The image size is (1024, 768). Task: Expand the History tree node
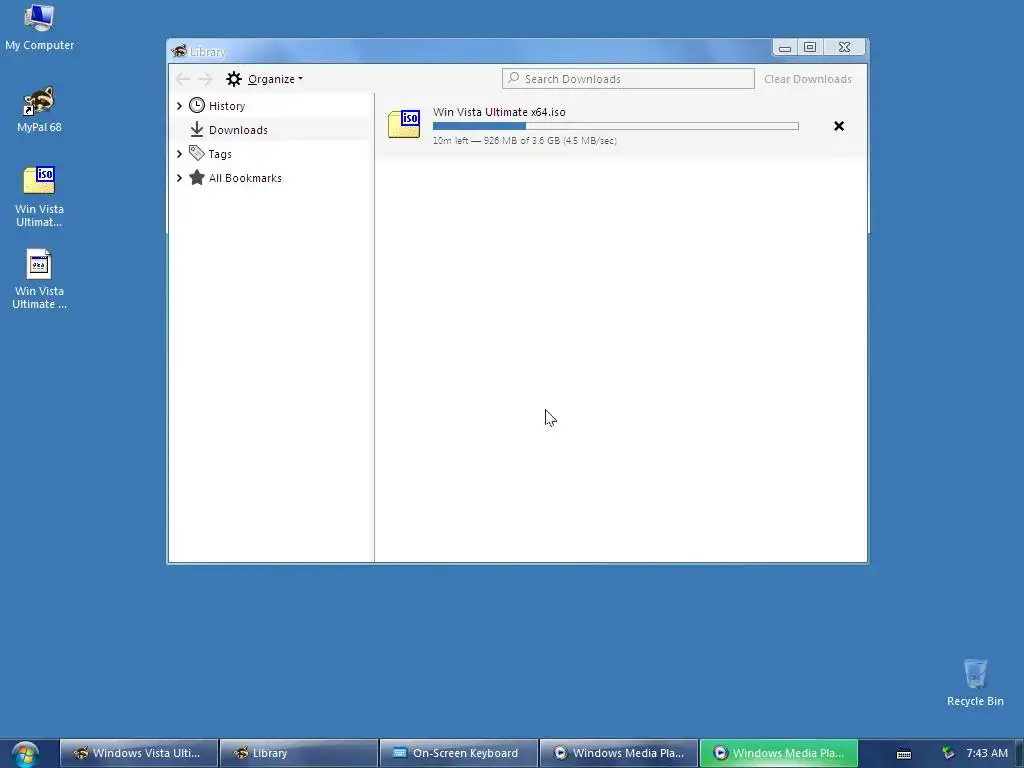tap(180, 106)
